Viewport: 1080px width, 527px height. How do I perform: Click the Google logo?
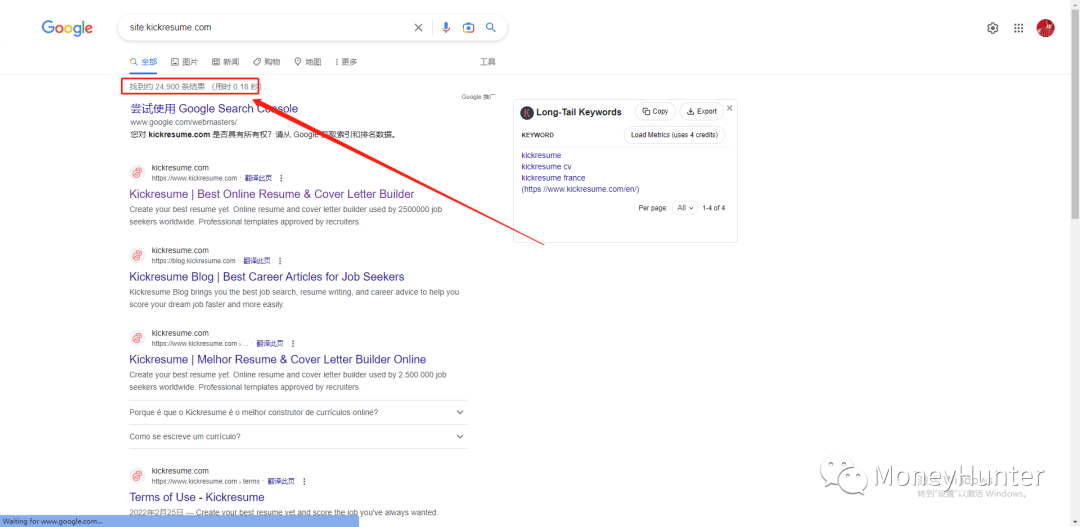coord(68,28)
